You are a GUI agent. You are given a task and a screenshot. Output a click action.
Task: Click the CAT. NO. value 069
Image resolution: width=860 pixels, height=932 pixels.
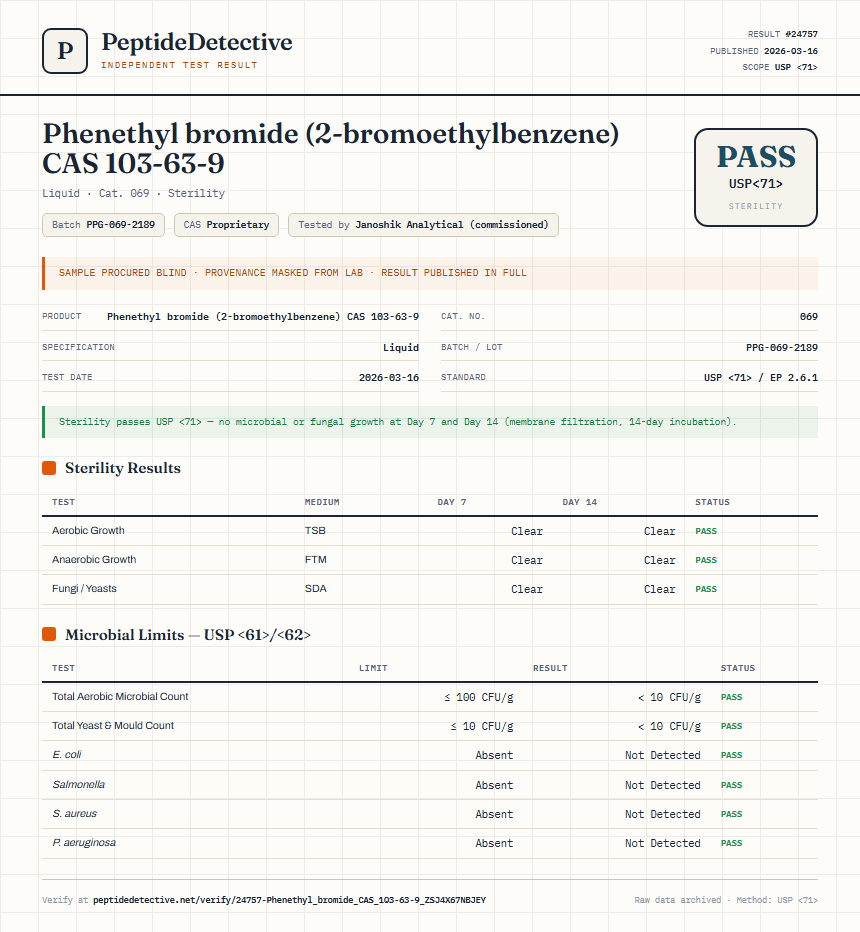[808, 317]
